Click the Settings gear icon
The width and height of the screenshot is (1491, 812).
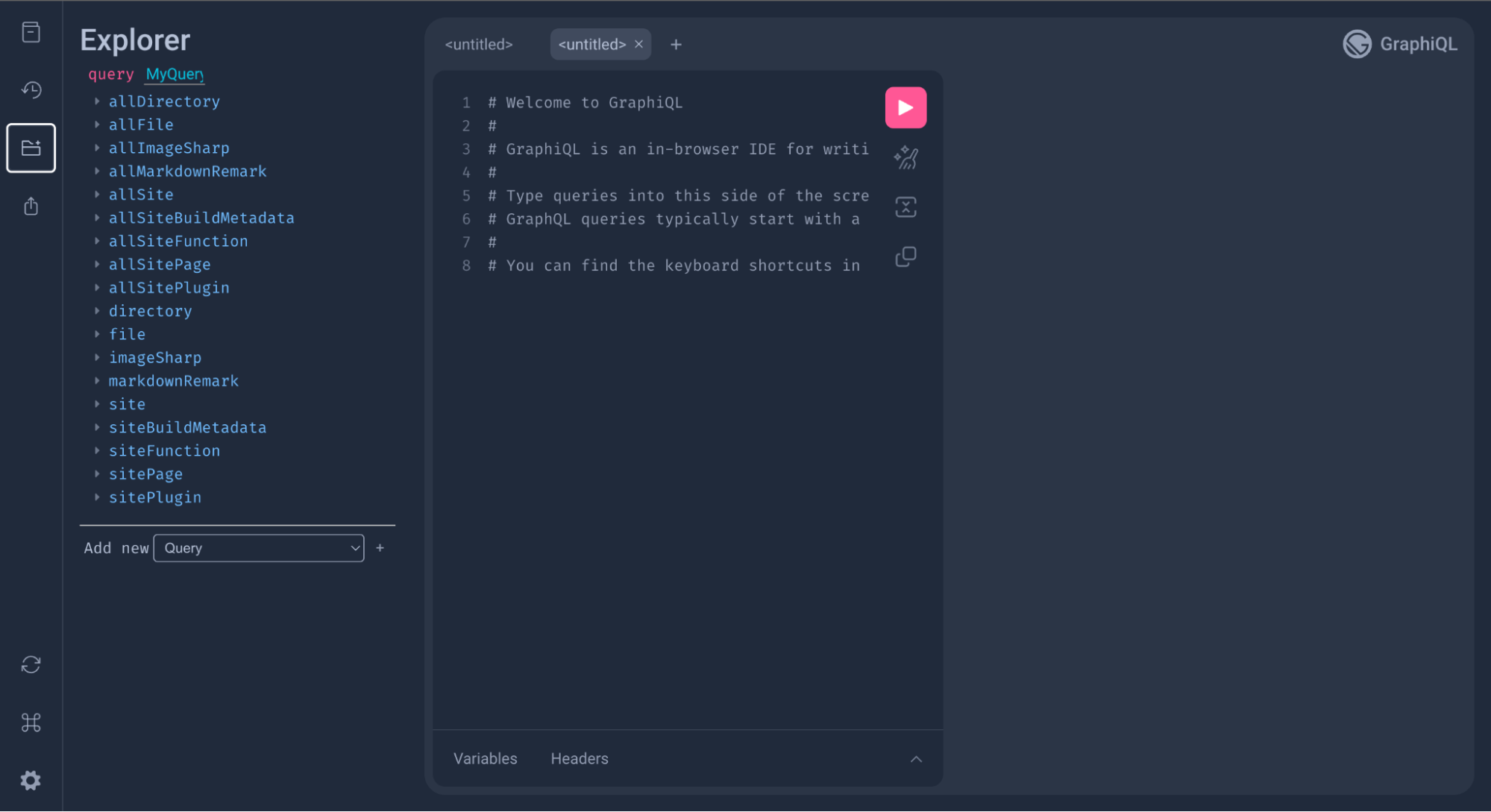(x=31, y=780)
